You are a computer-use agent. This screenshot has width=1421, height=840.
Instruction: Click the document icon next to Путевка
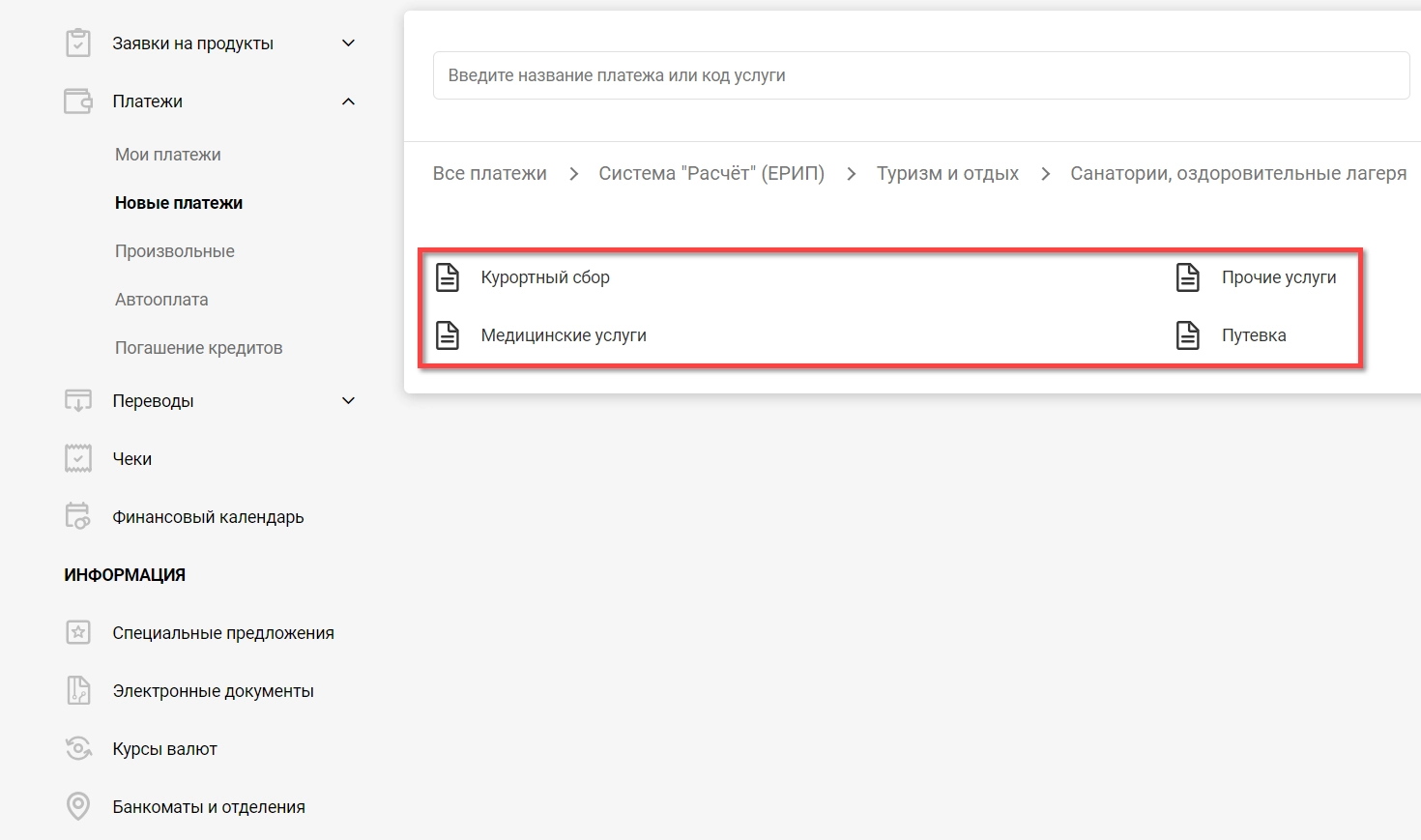coord(1188,335)
